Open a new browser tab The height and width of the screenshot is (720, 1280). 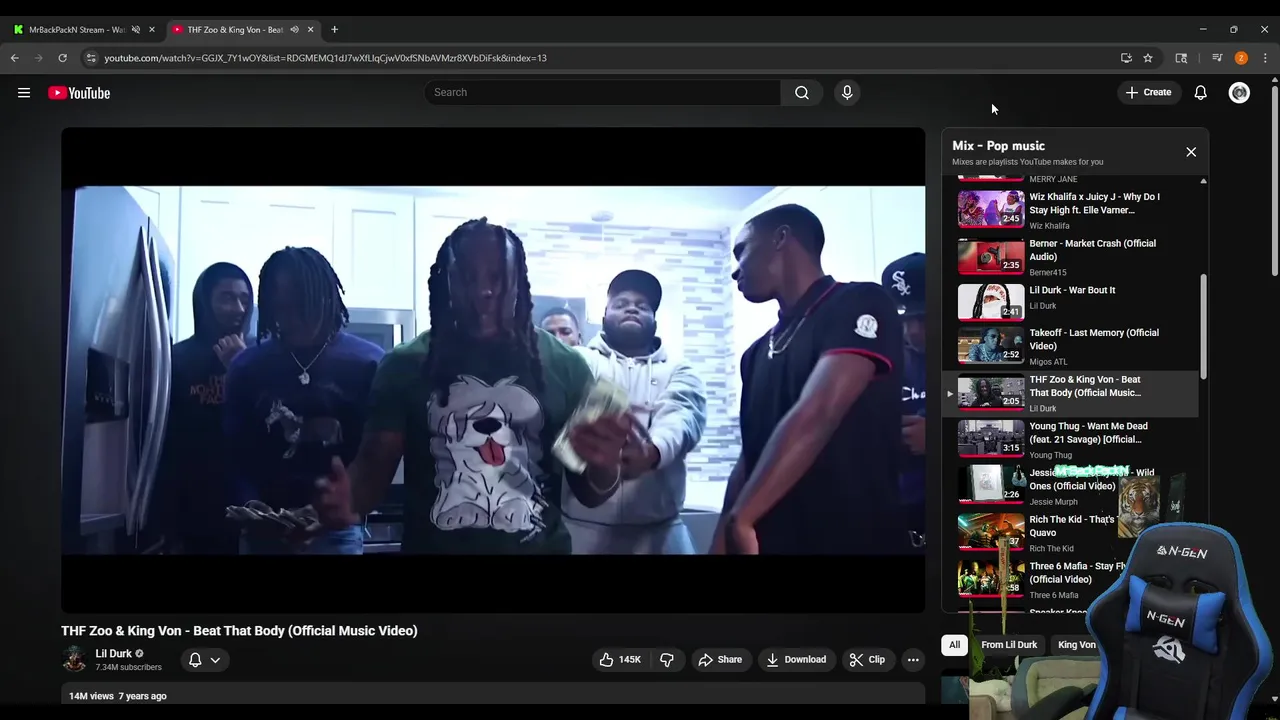pyautogui.click(x=334, y=30)
